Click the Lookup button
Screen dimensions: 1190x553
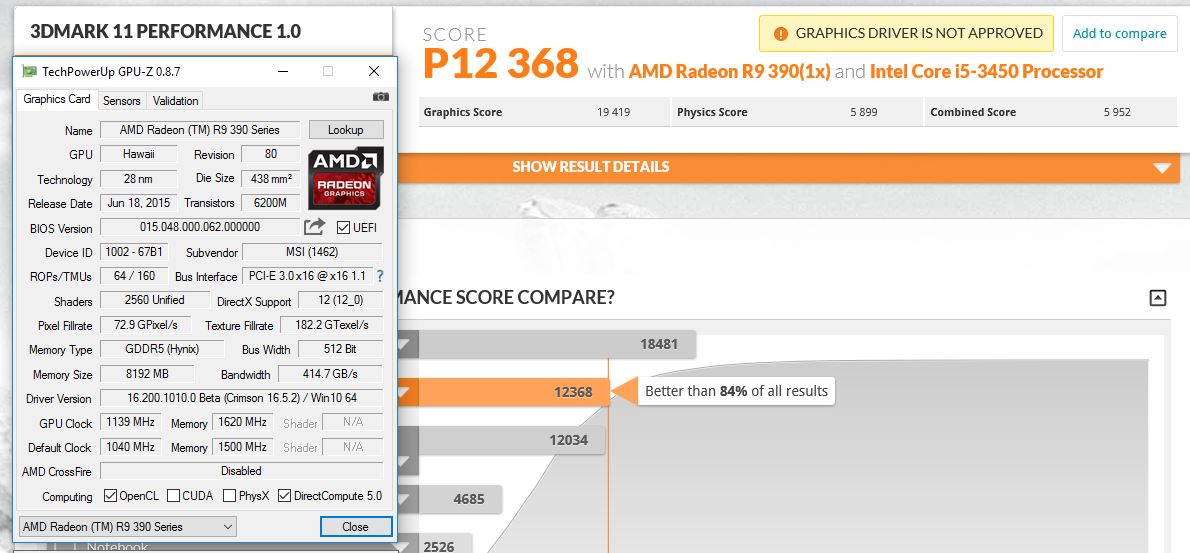[345, 130]
